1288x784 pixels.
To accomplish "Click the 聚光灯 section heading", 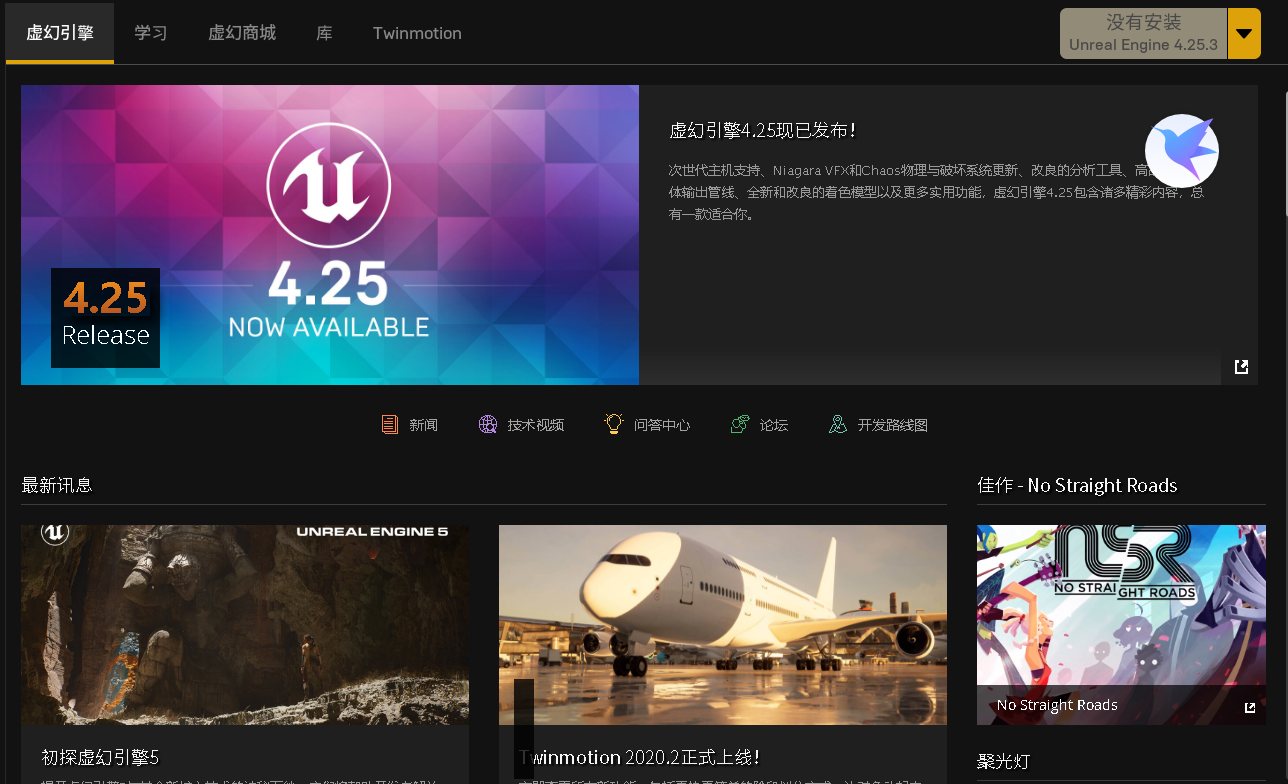I will click(x=1003, y=762).
